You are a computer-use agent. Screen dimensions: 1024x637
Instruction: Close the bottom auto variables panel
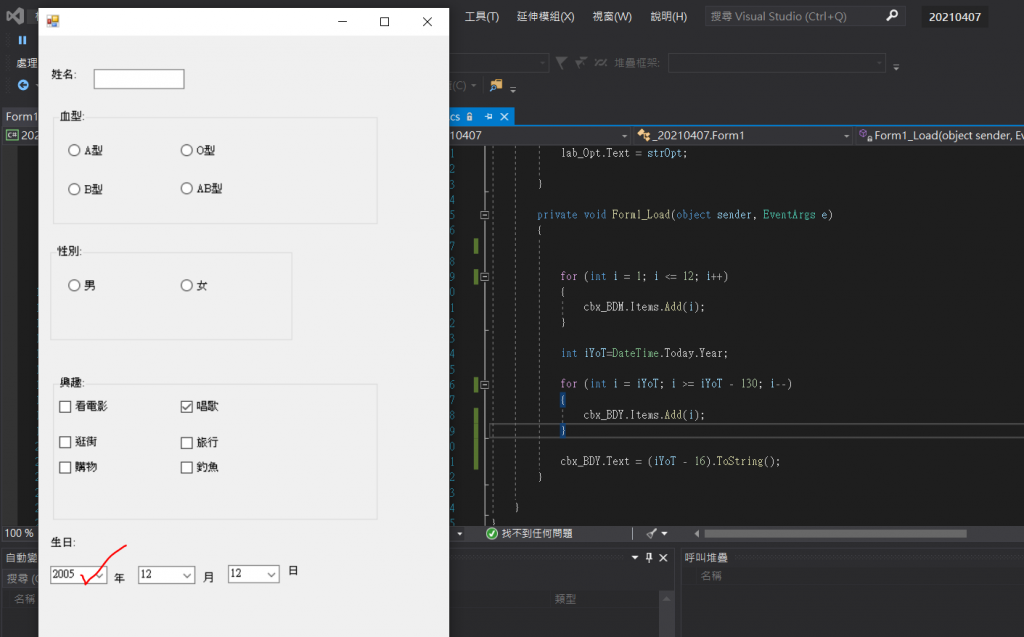[x=664, y=557]
